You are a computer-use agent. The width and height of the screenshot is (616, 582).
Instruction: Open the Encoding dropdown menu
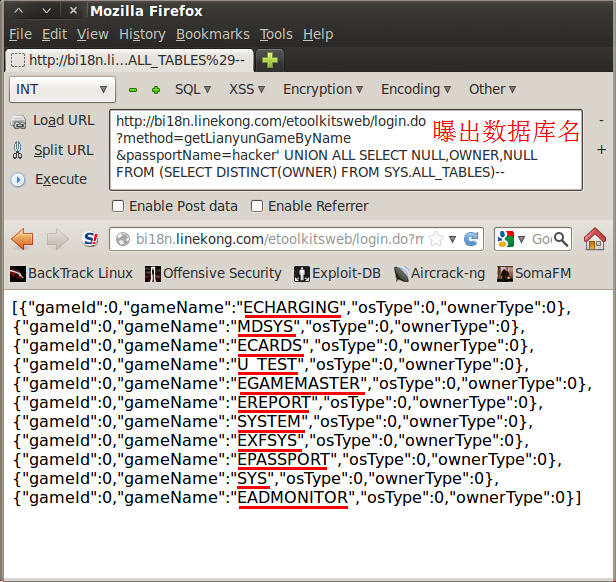(x=416, y=90)
